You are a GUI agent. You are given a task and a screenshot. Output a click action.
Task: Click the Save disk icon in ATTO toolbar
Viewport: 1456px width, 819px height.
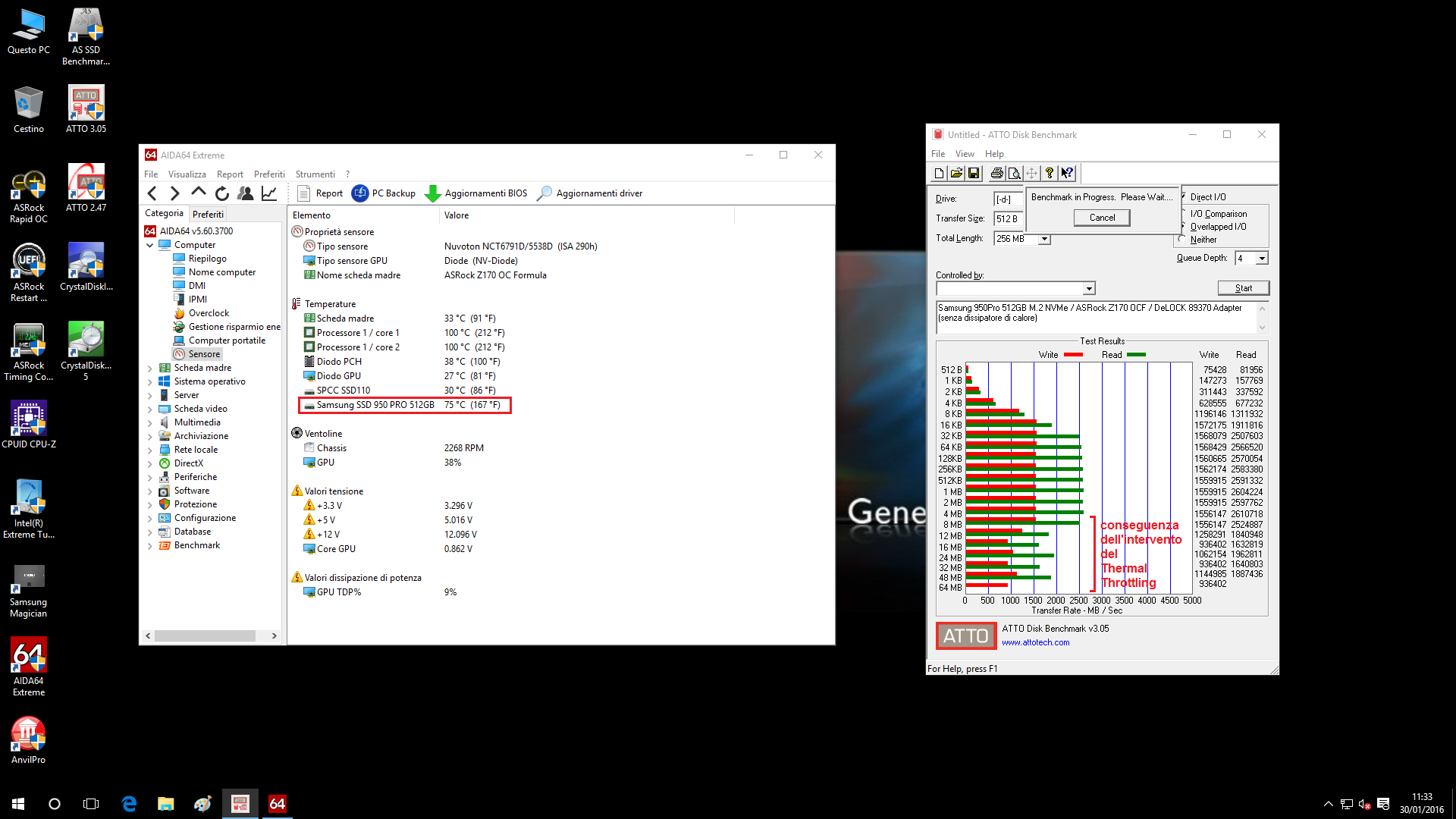point(974,174)
